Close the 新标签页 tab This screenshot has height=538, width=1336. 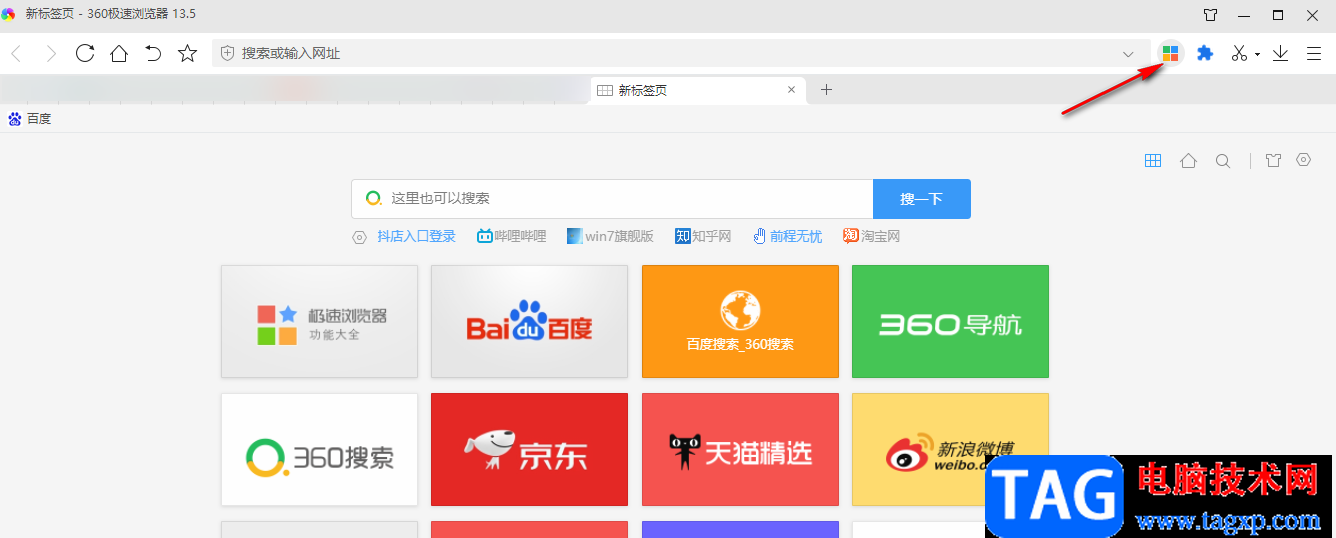click(792, 90)
